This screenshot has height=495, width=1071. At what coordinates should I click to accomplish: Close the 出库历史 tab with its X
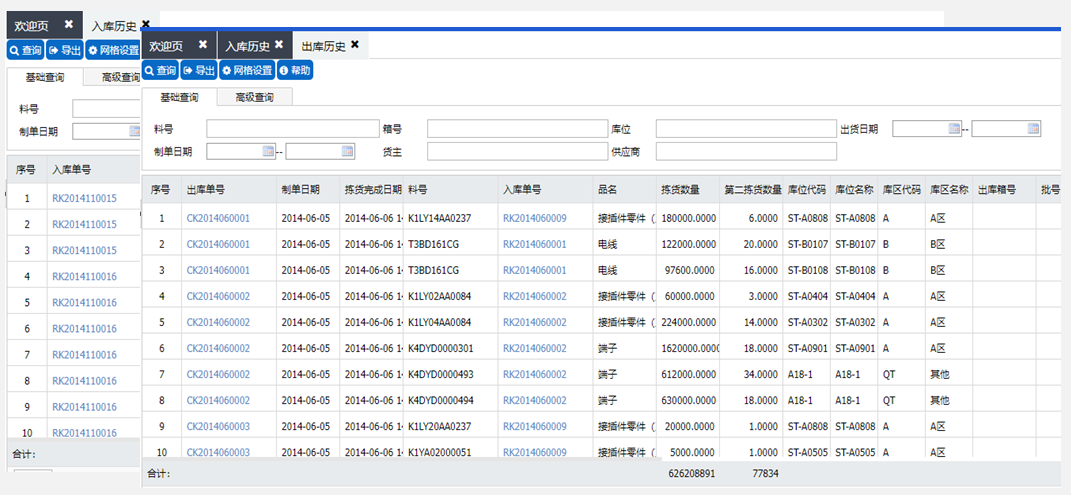tap(354, 44)
